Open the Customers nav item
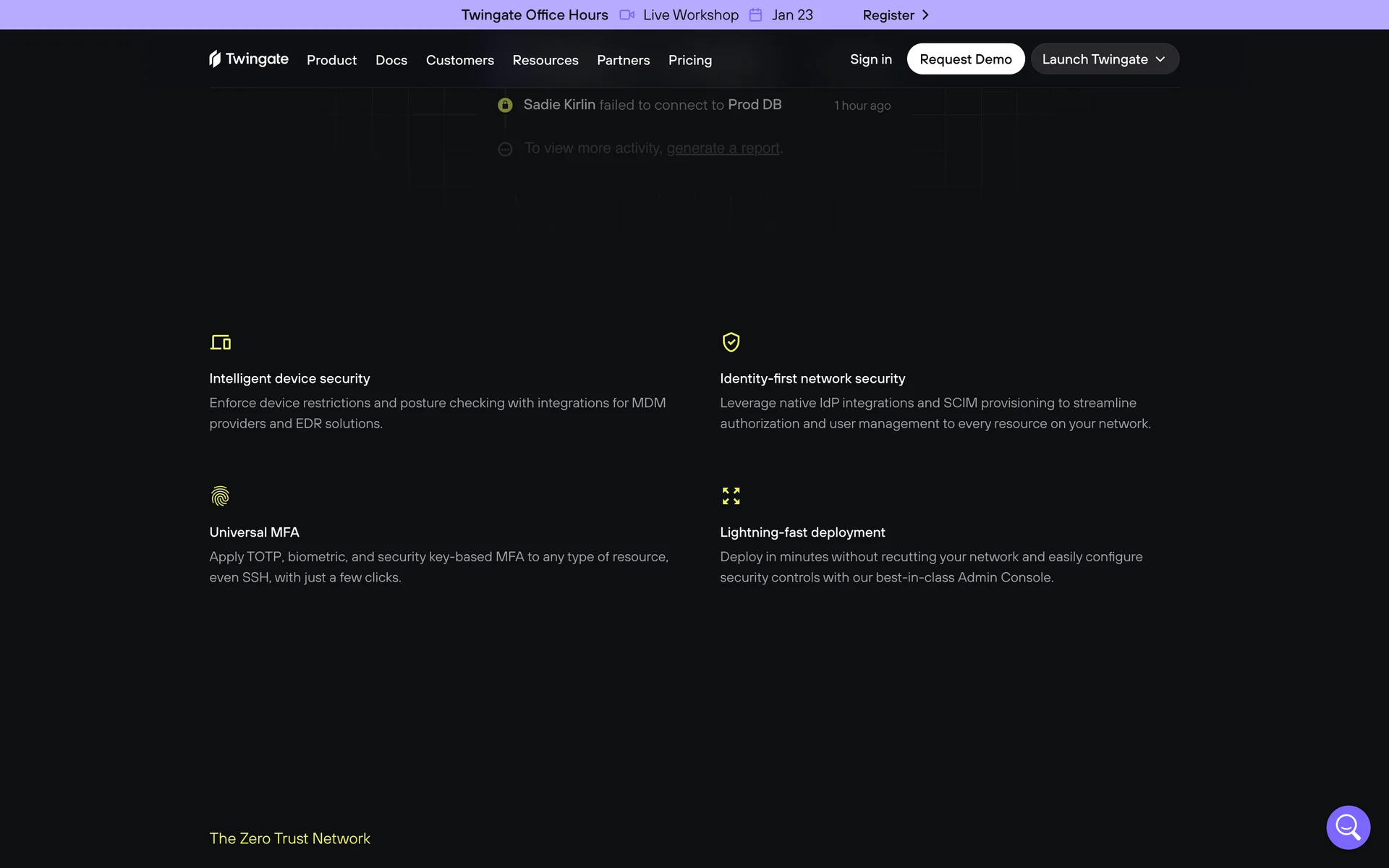 tap(459, 60)
